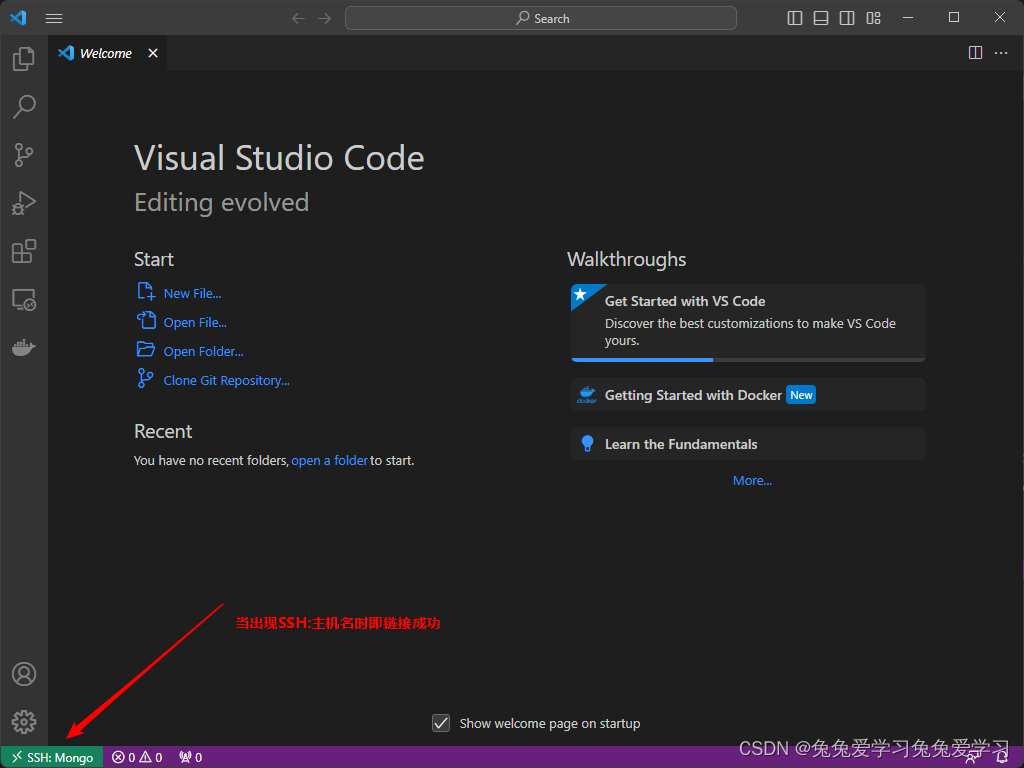Click the Search command center box
The width and height of the screenshot is (1024, 768).
(541, 18)
